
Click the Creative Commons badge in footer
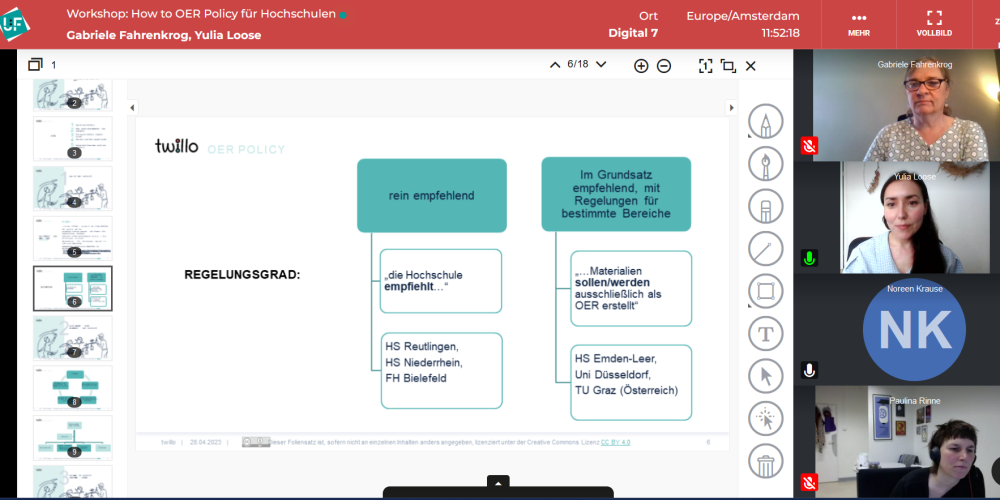click(256, 442)
